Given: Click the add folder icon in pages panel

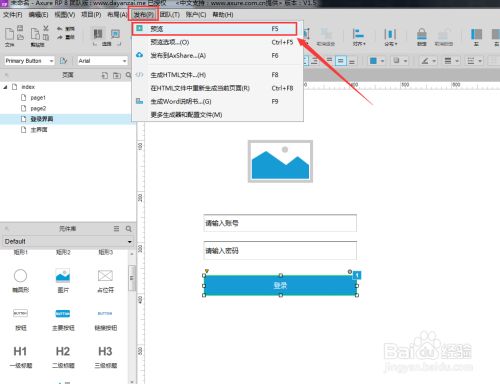Looking at the screenshot, I should pyautogui.click(x=117, y=75).
